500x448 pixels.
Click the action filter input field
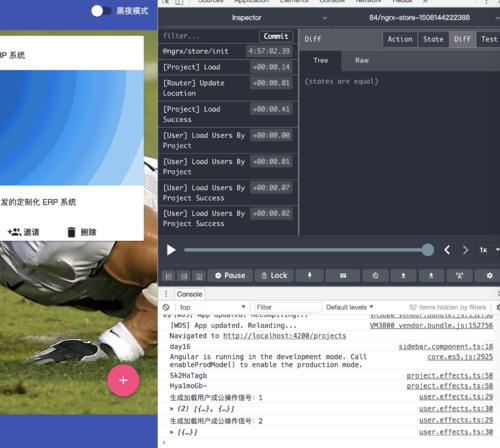click(x=209, y=36)
